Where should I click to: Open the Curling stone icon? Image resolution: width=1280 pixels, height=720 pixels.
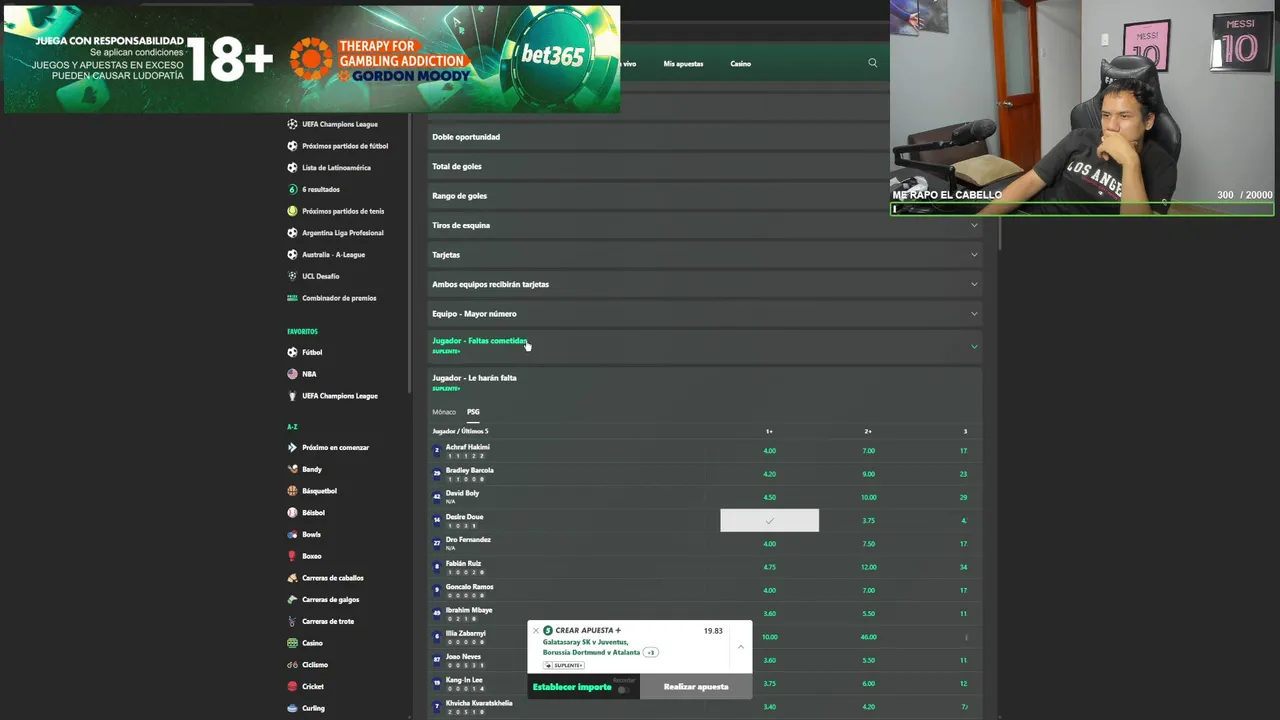(292, 708)
